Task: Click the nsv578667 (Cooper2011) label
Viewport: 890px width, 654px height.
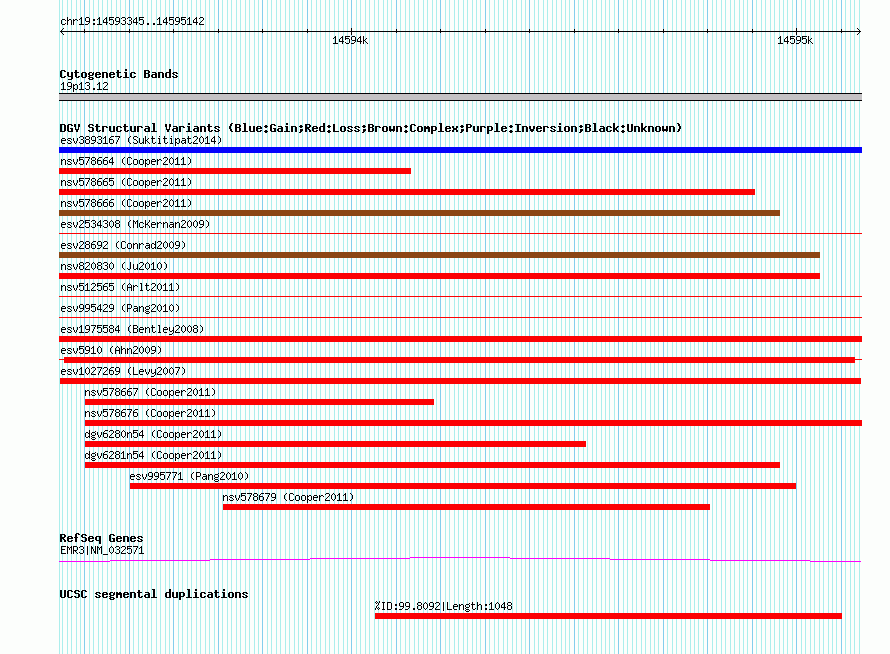Action: [150, 392]
